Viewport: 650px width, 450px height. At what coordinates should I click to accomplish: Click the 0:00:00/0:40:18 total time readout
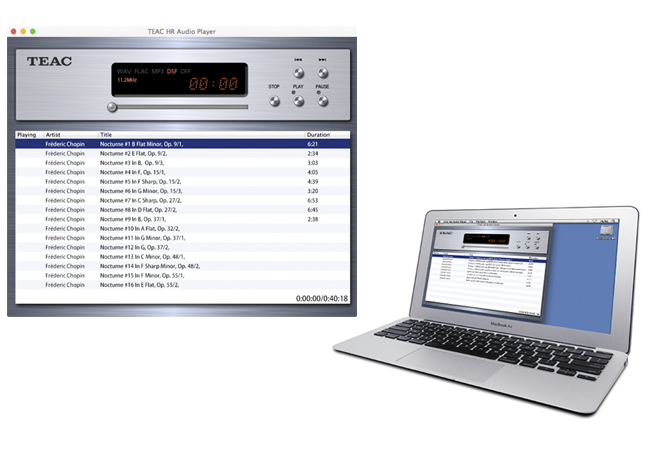(x=322, y=298)
